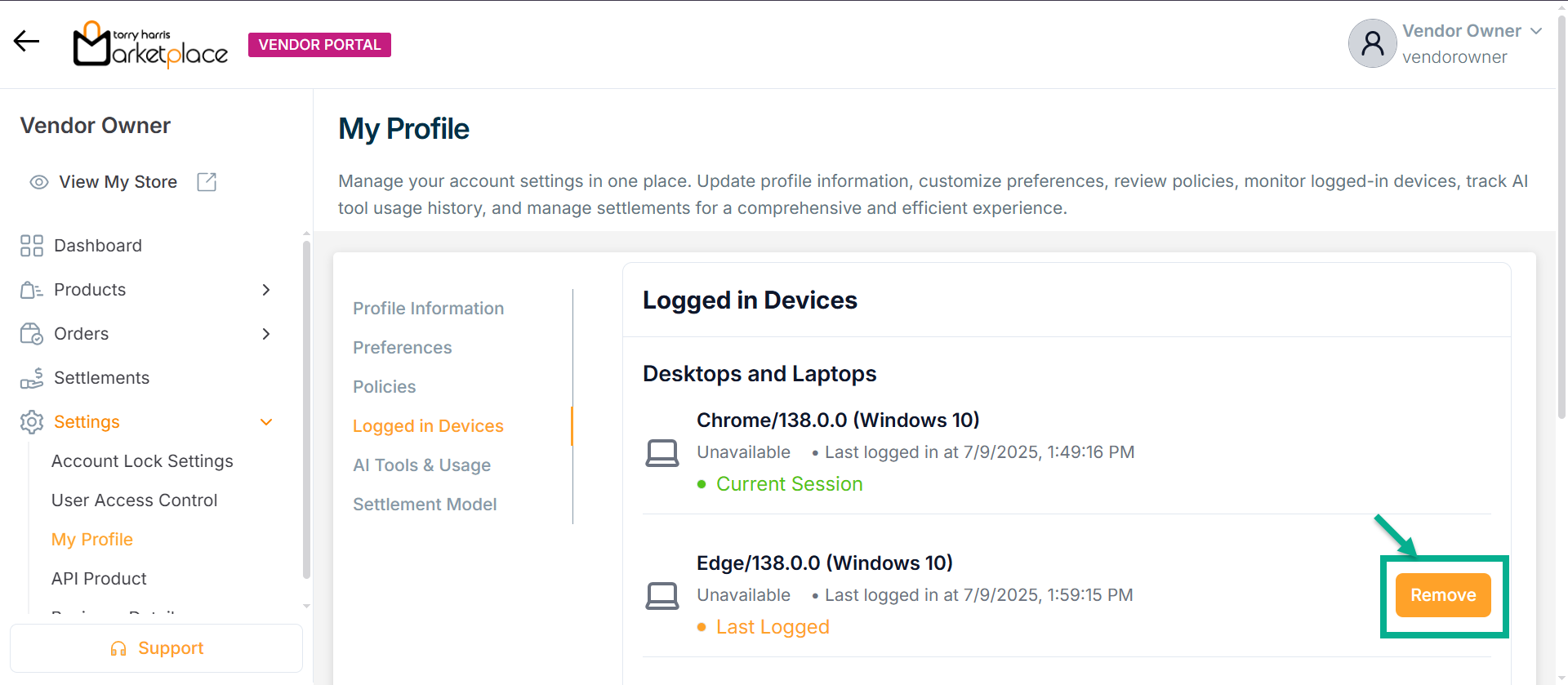Collapse the Settings submenu chevron
The image size is (1568, 685).
[265, 422]
